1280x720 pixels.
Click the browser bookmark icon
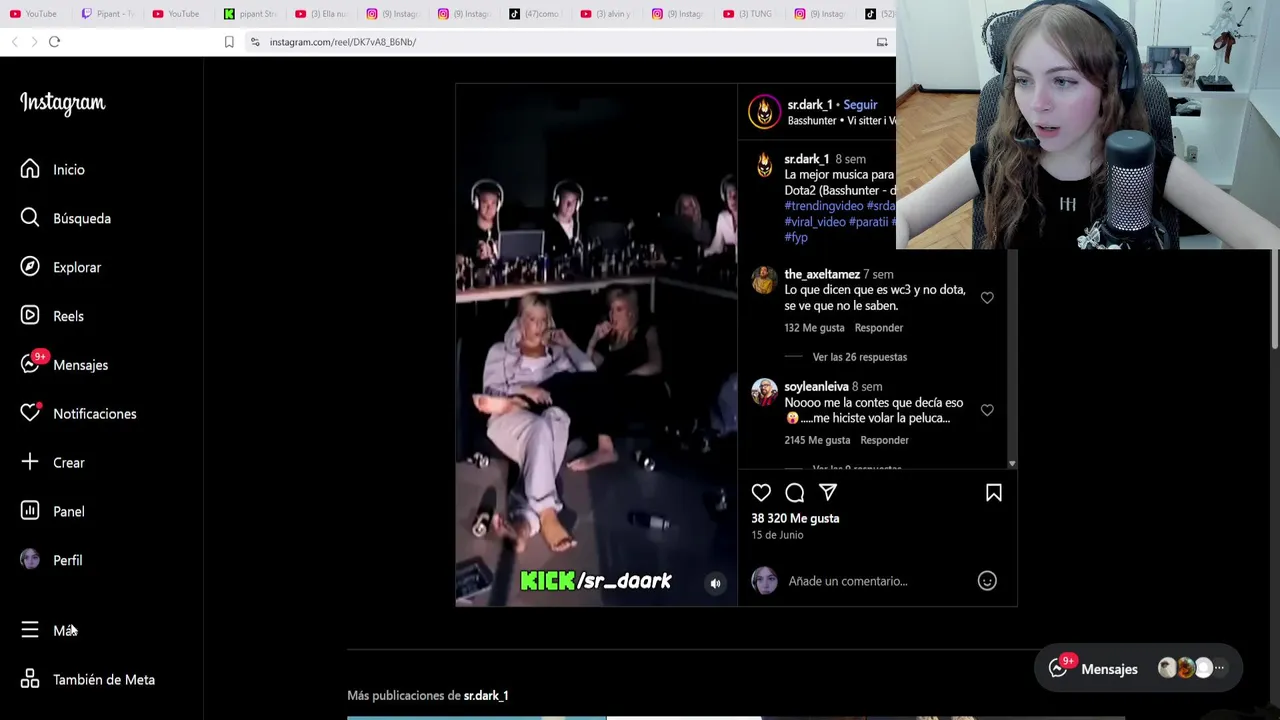click(x=229, y=42)
